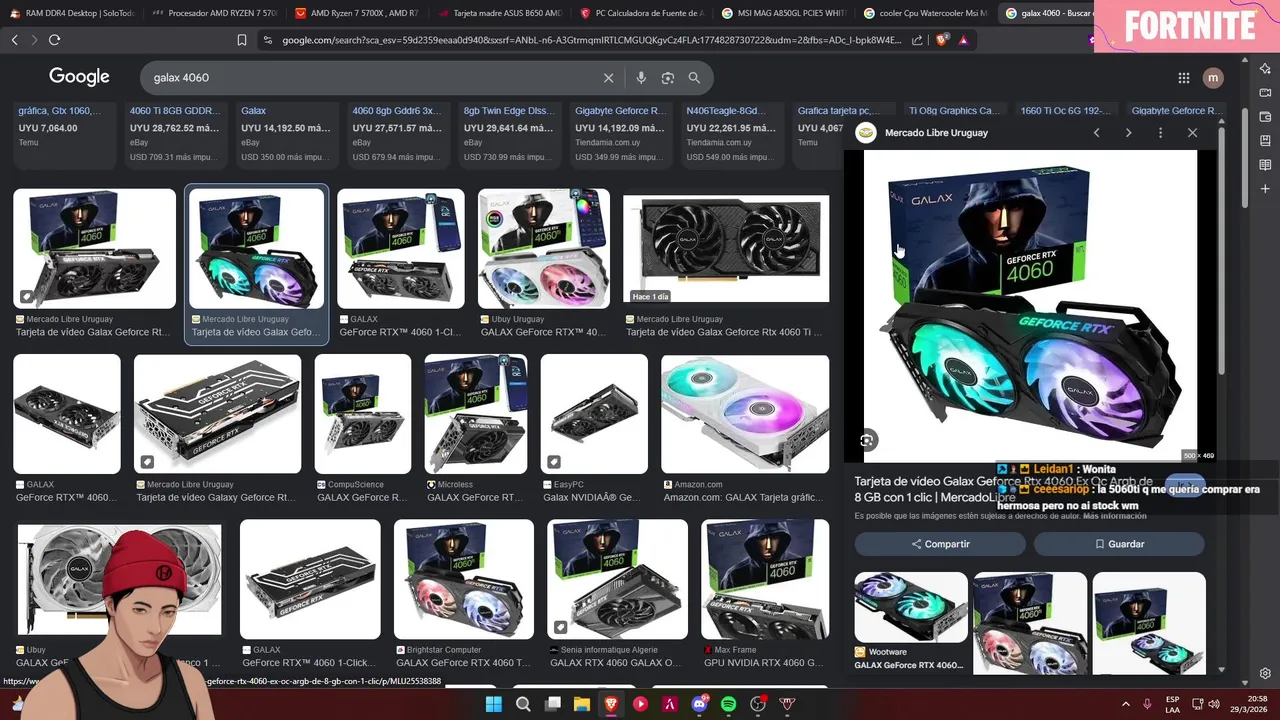
Task: Click the magnifier search button
Action: [694, 78]
